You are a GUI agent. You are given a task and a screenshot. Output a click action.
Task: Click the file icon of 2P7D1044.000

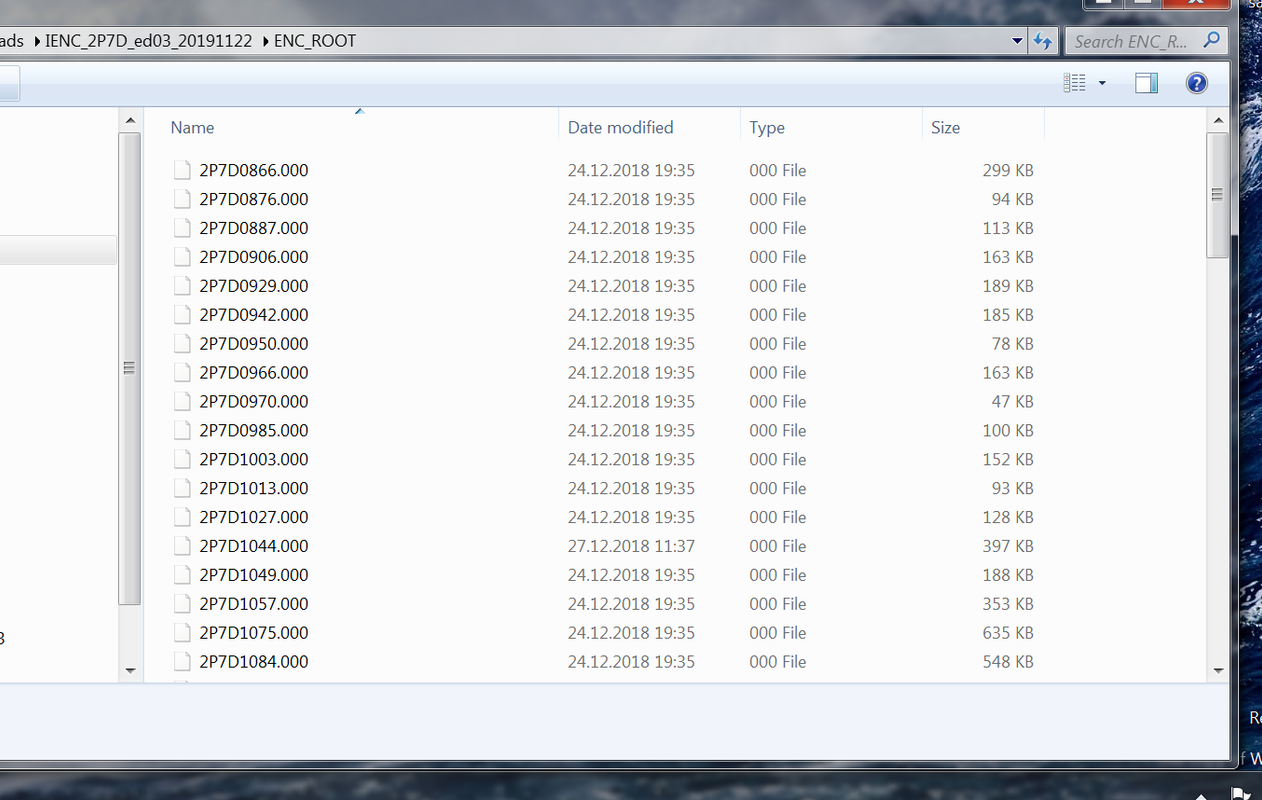pyautogui.click(x=181, y=547)
